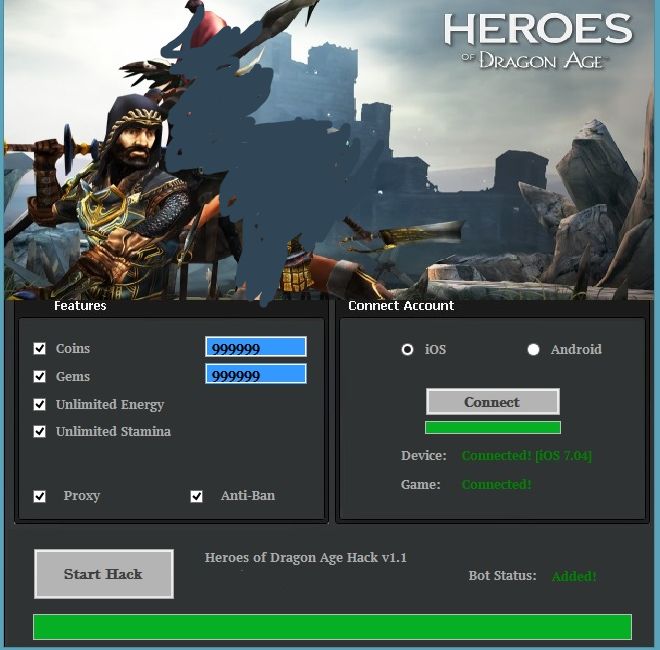Click the 'Device:' label
Image resolution: width=660 pixels, height=650 pixels.
click(x=423, y=456)
